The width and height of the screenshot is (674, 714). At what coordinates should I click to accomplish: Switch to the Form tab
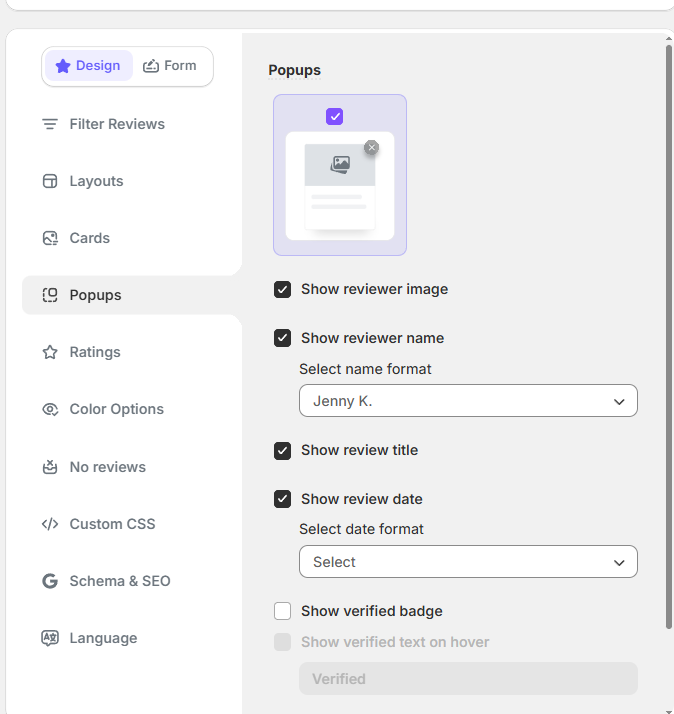170,66
